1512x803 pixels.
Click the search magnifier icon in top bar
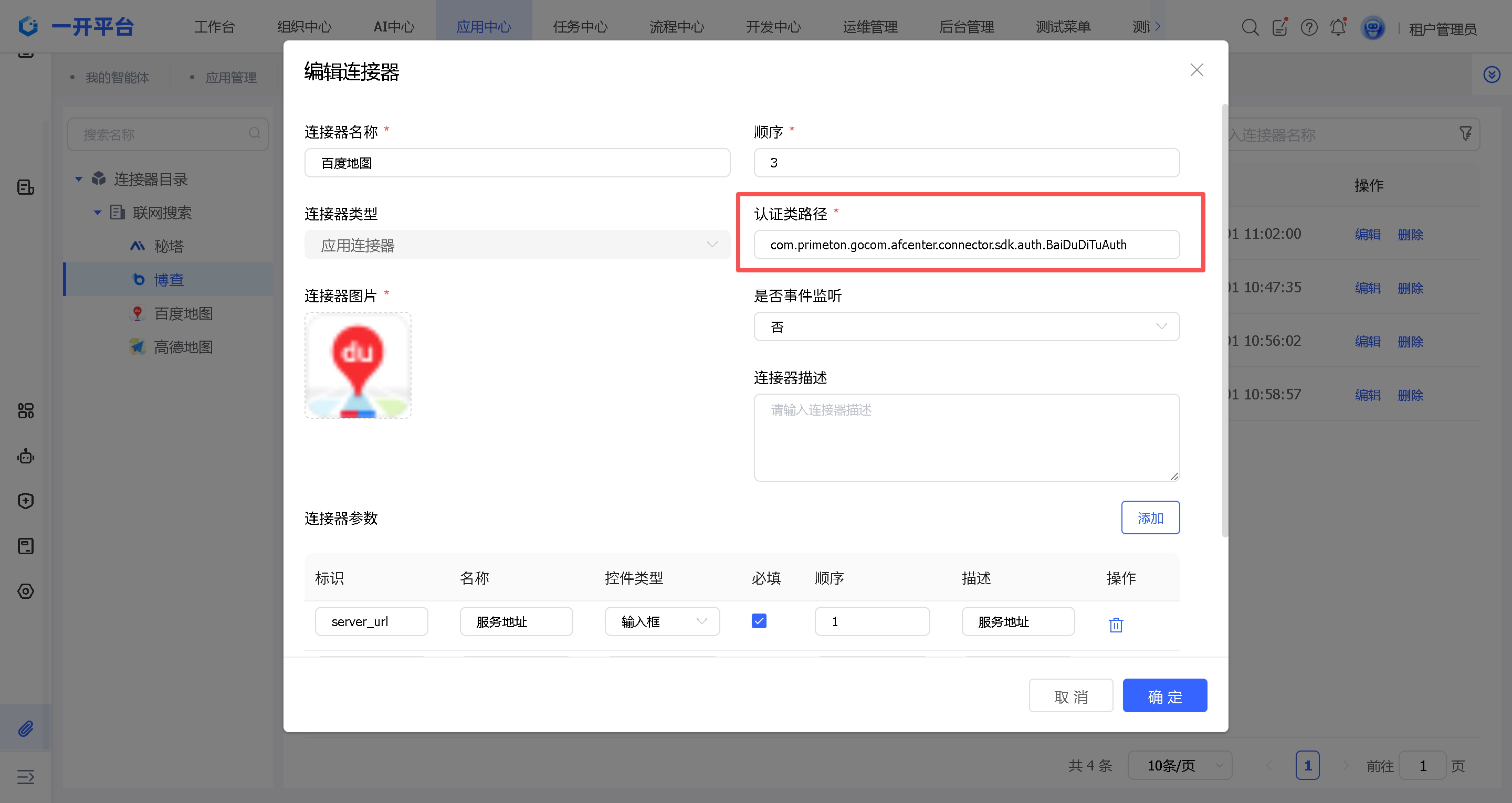(1249, 28)
